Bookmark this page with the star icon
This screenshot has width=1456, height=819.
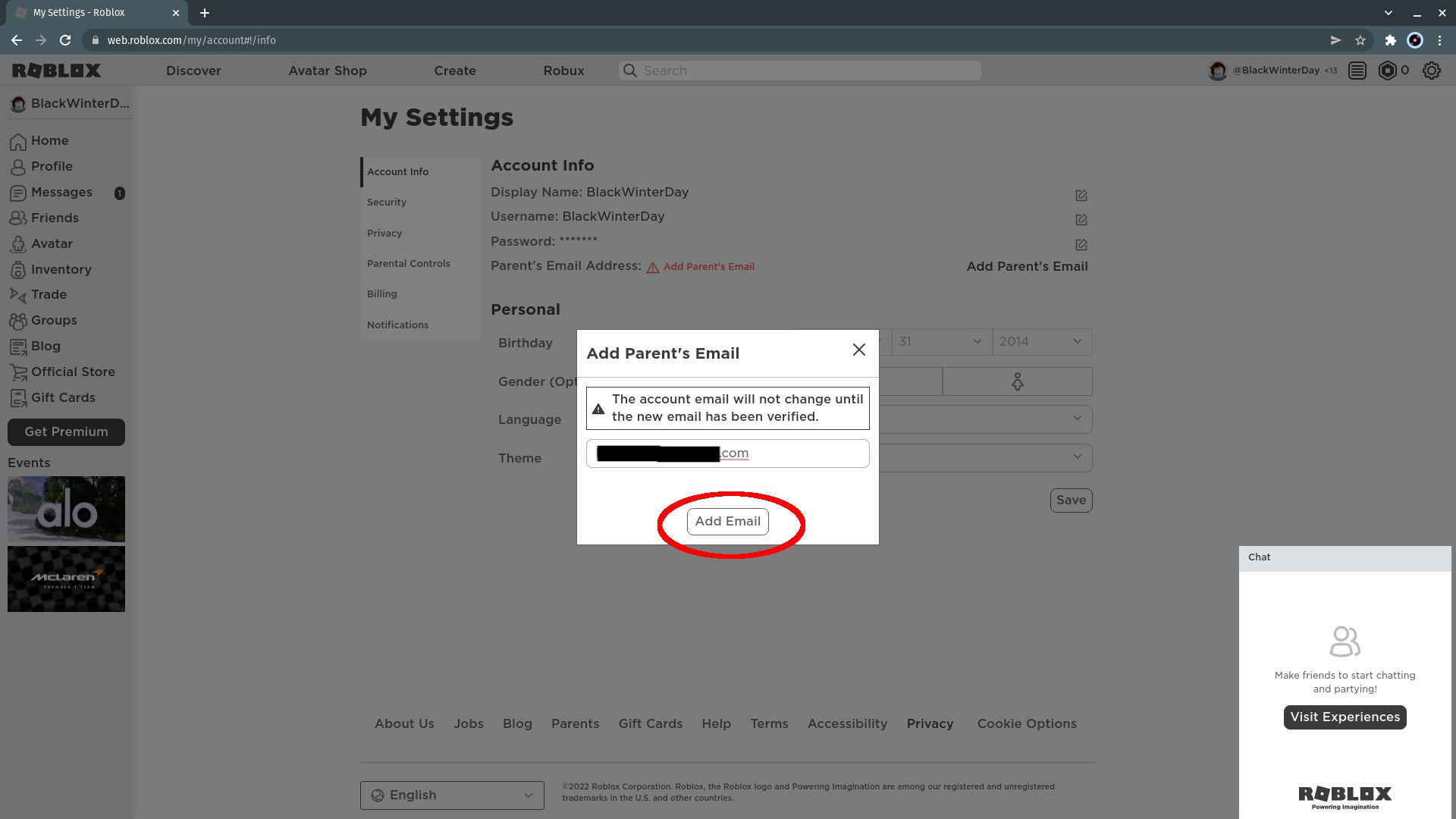(x=1360, y=40)
